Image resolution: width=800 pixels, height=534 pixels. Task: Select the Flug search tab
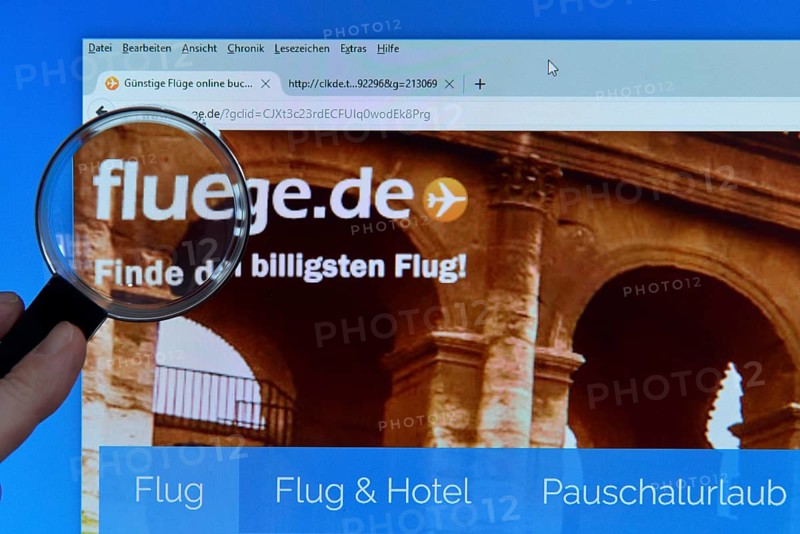tap(169, 491)
